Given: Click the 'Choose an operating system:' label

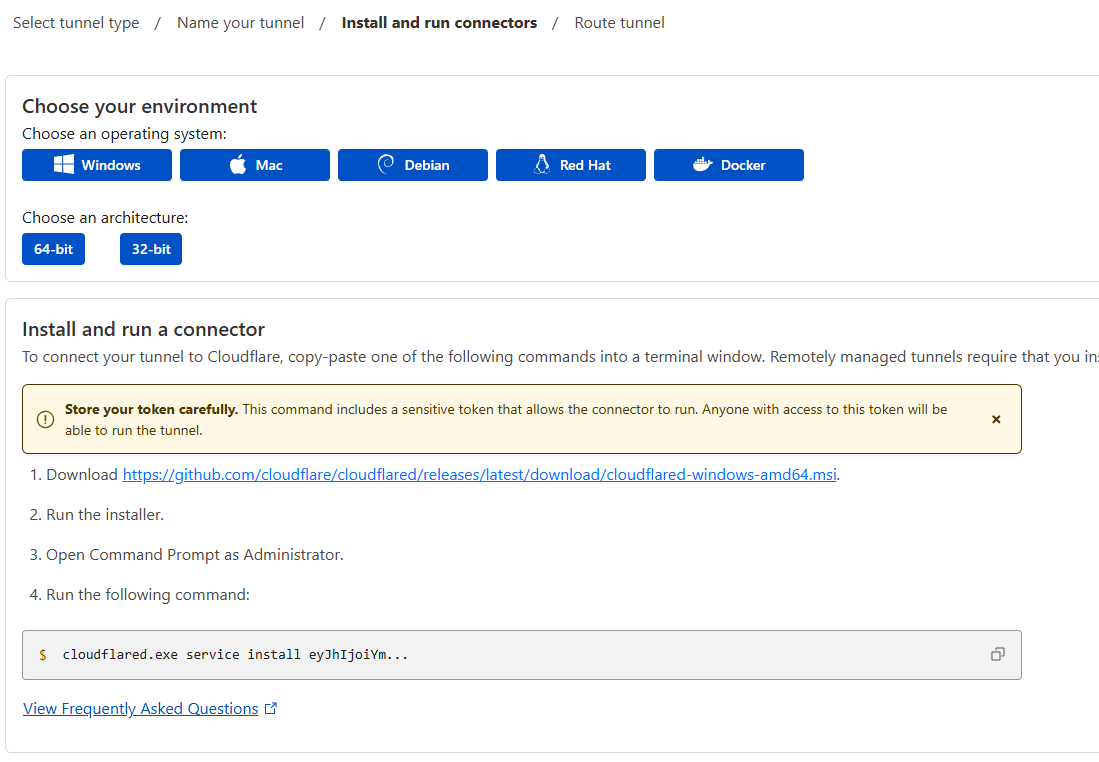Looking at the screenshot, I should [124, 133].
